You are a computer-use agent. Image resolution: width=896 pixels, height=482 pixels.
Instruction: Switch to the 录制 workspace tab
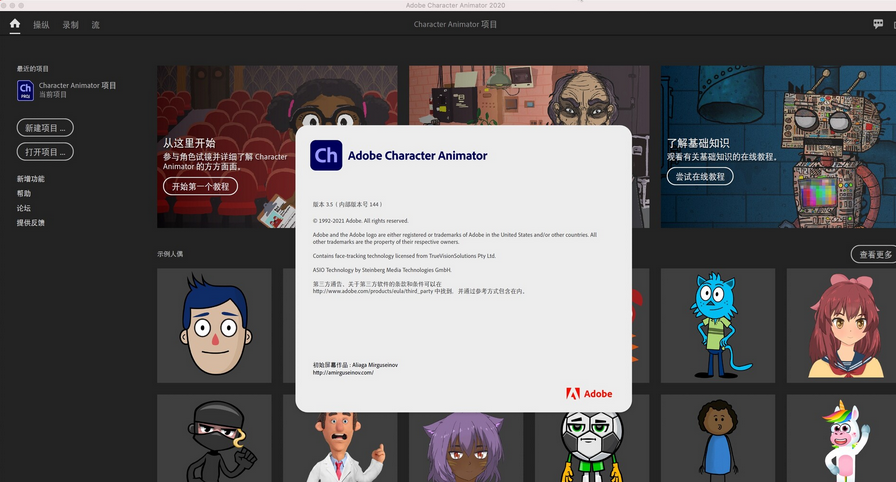point(70,25)
